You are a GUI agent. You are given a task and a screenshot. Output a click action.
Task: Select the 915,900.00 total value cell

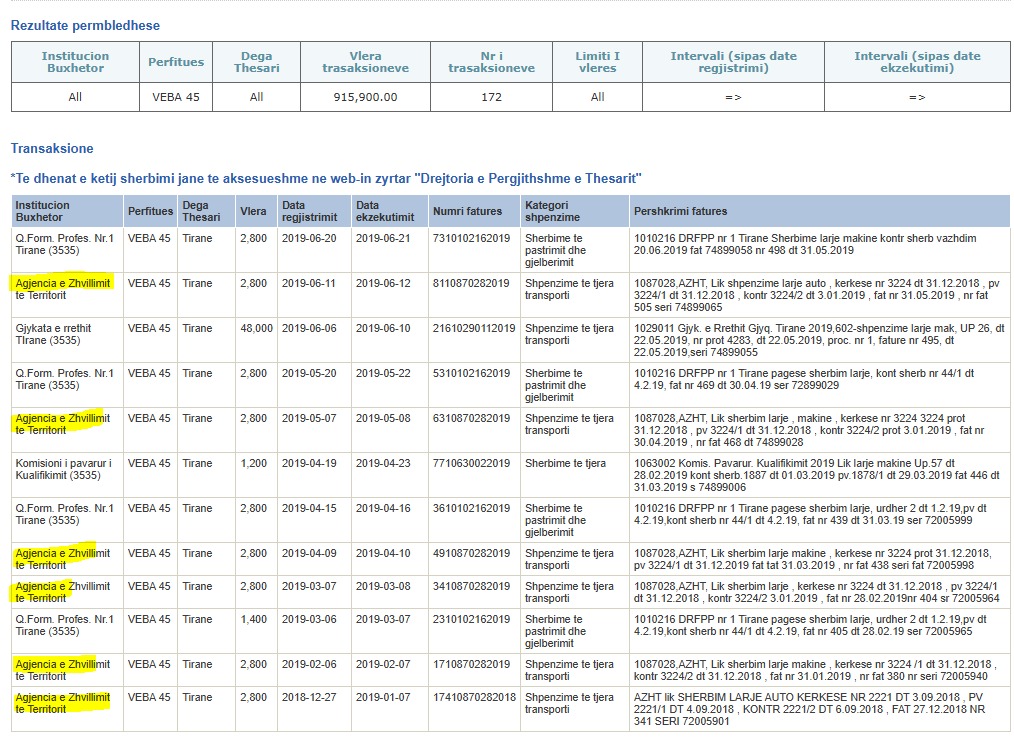365,97
